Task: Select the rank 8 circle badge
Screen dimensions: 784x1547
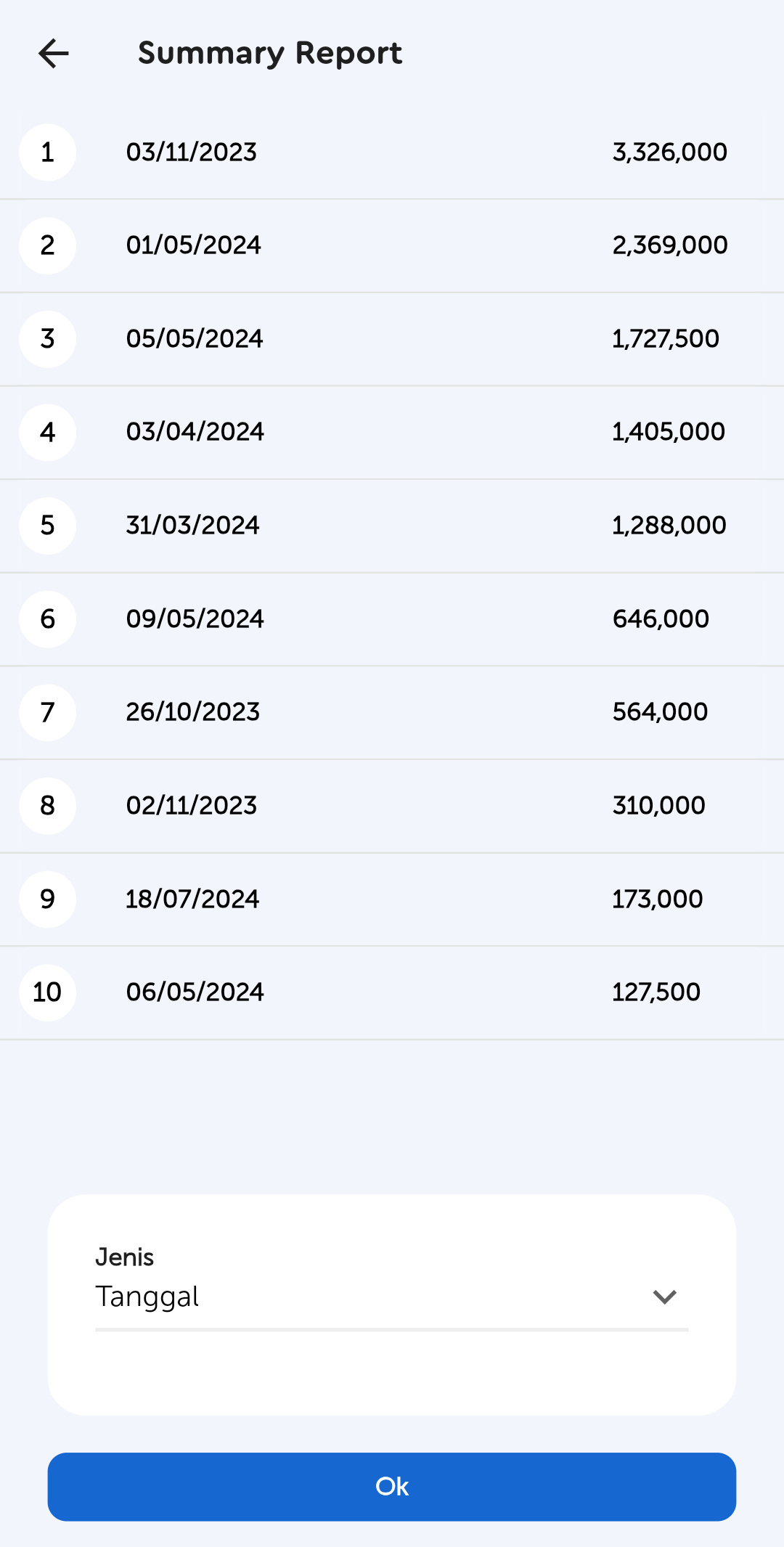Action: 48,806
